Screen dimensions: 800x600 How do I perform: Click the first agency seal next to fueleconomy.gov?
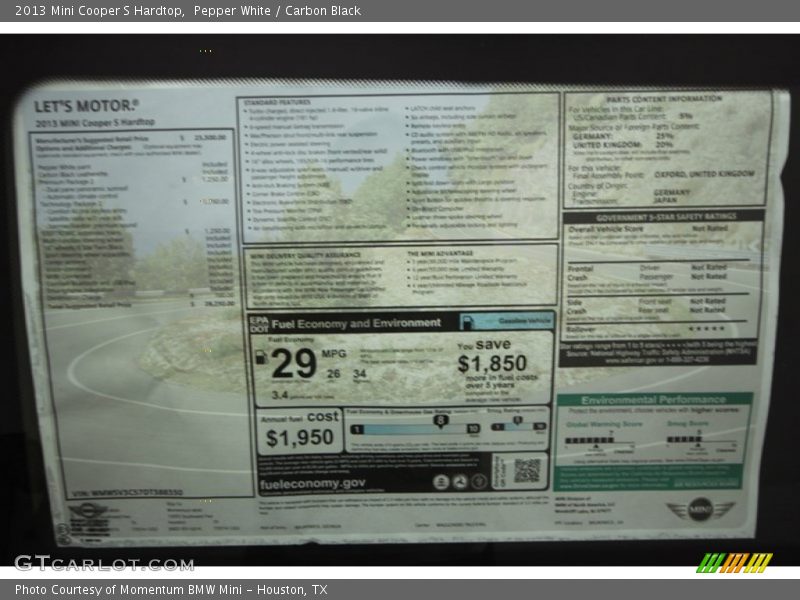point(441,482)
